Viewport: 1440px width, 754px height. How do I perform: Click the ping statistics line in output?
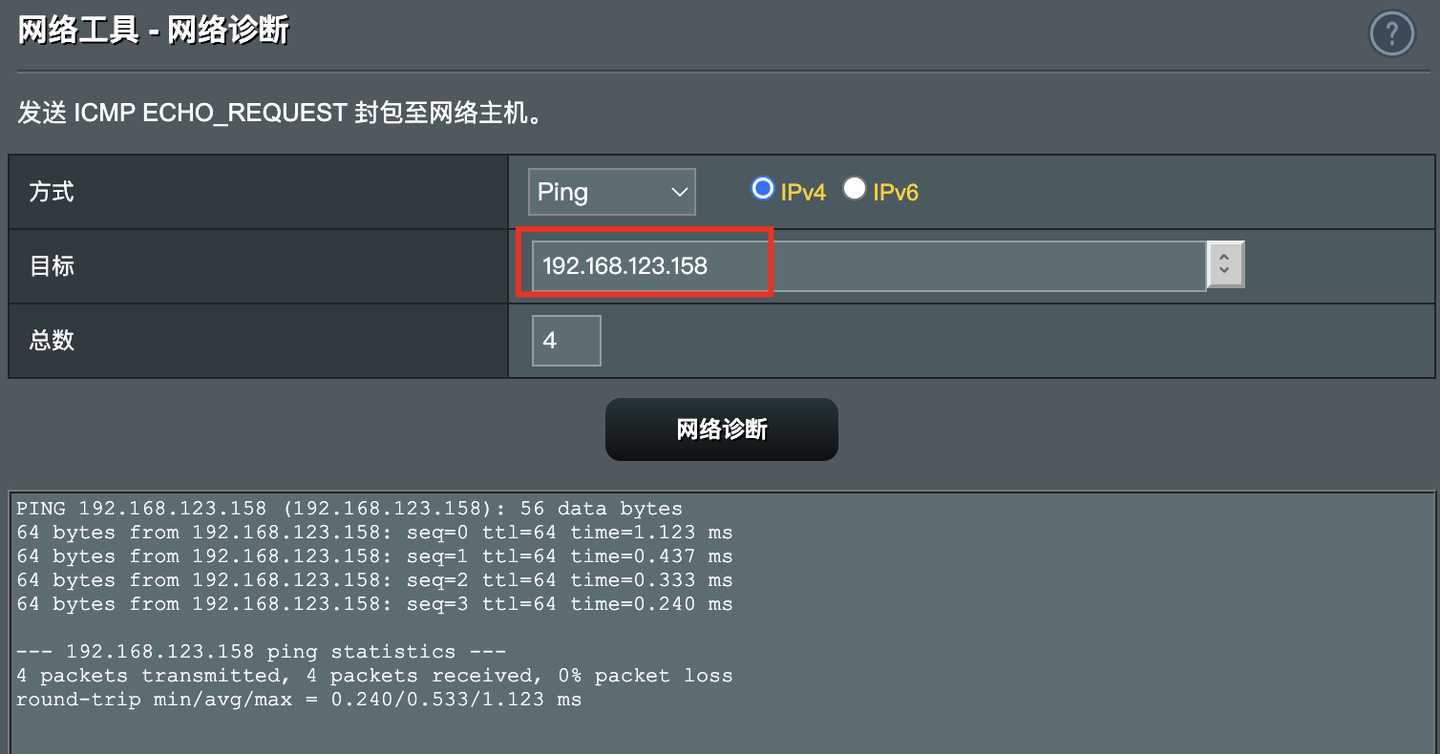(x=262, y=652)
